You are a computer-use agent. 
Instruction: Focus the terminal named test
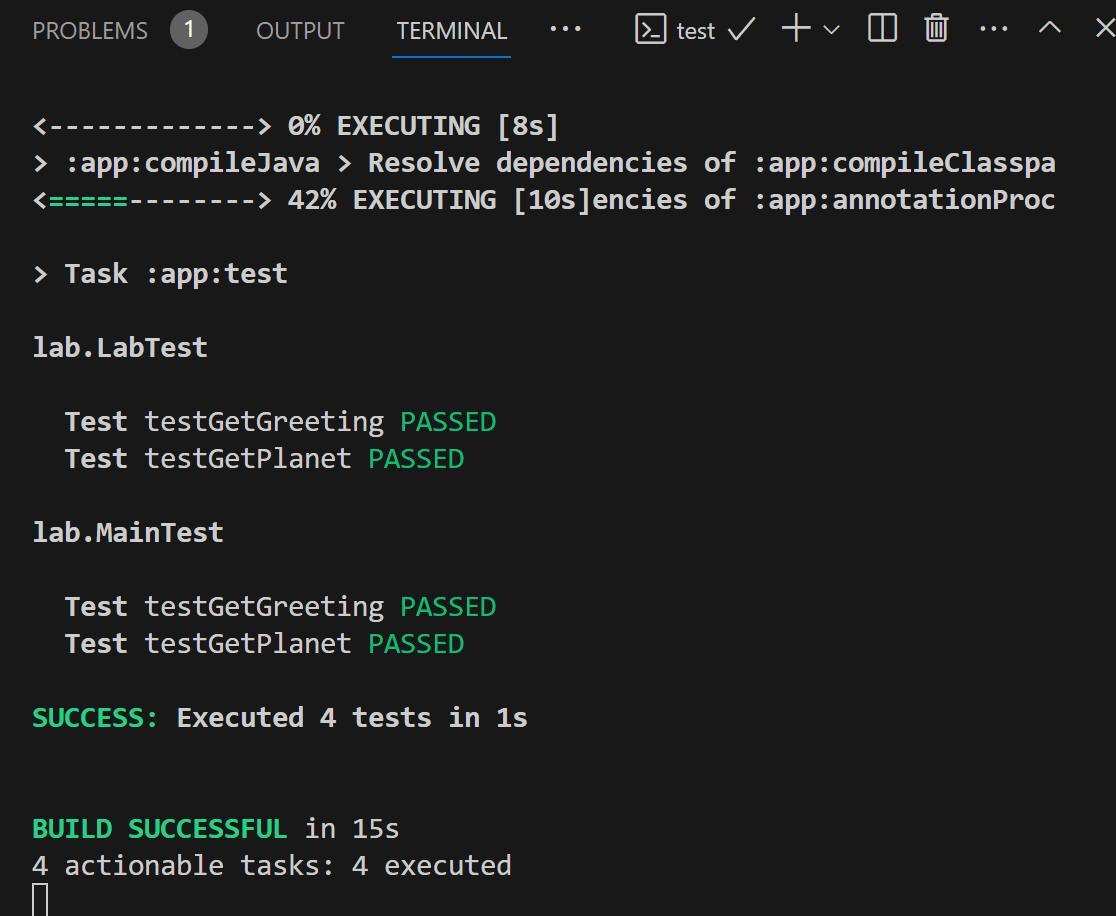(x=695, y=31)
